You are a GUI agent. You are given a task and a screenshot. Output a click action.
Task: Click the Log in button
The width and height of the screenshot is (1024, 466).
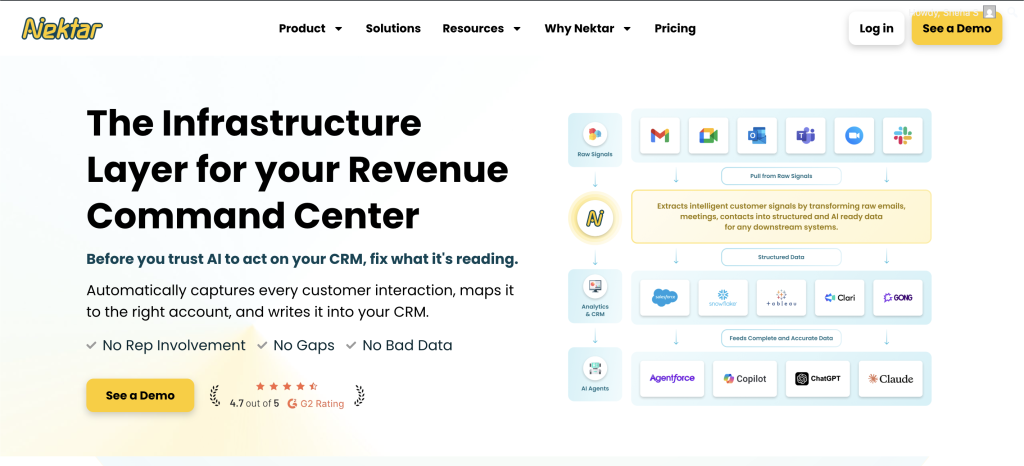(x=876, y=28)
